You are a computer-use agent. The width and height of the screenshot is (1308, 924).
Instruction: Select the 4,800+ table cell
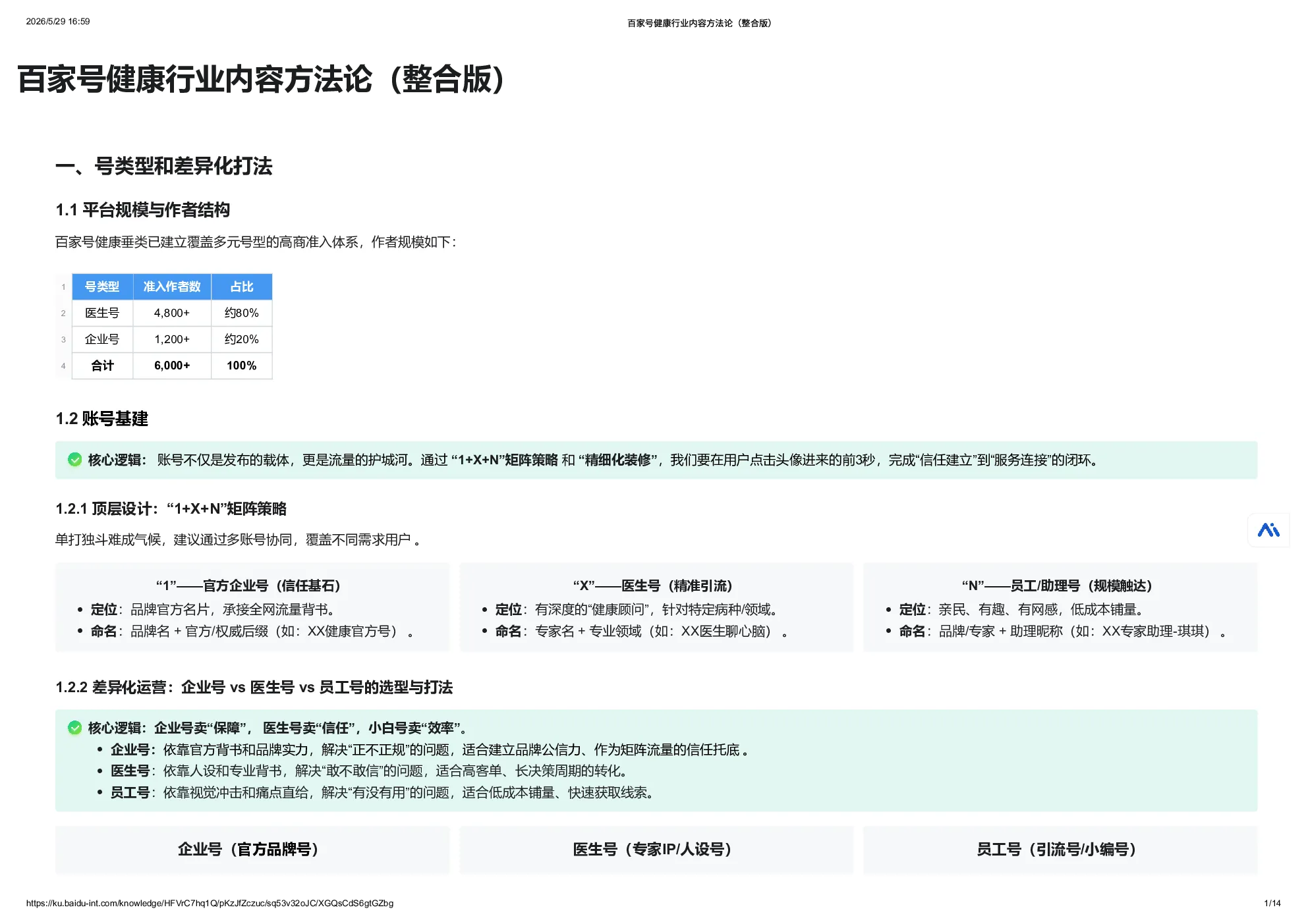172,313
